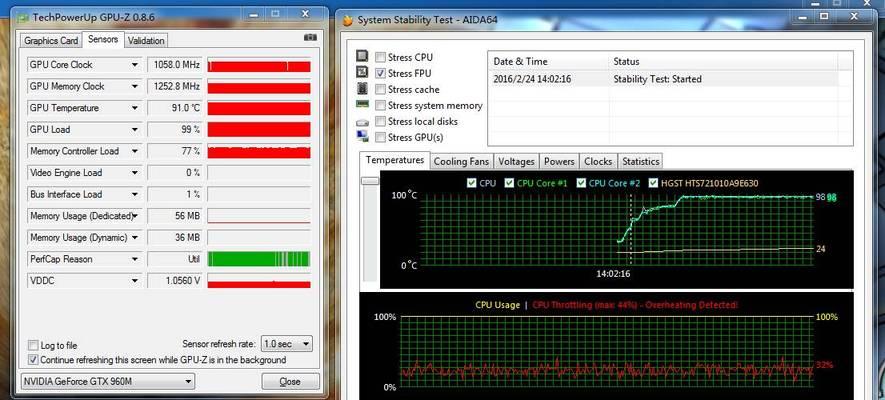Toggle the CPU Core #1 legend checkbox

pyautogui.click(x=509, y=183)
